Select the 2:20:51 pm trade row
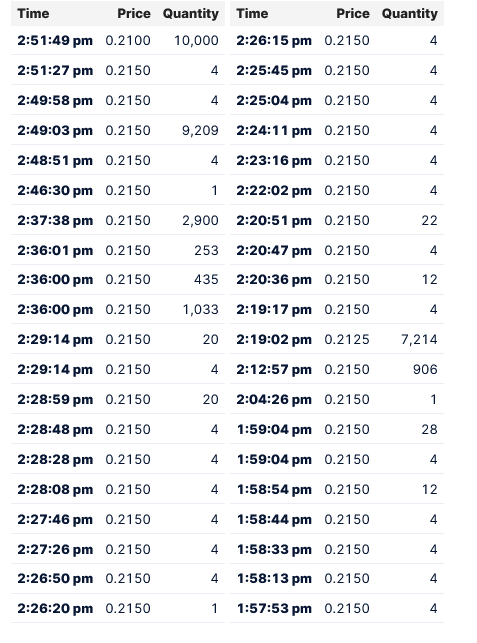This screenshot has height=643, width=477. click(337, 221)
